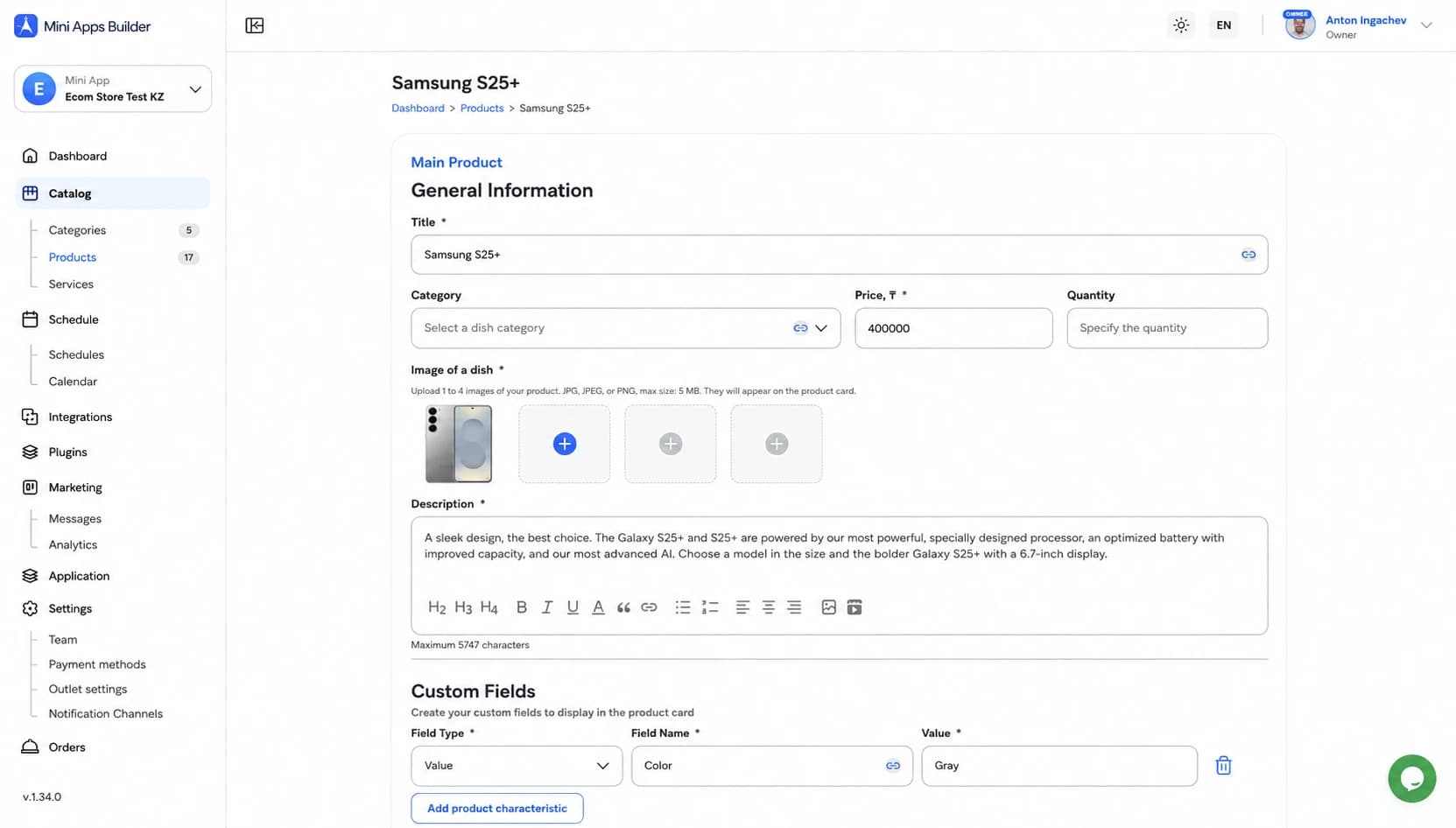Insert a numbered list
This screenshot has height=828, width=1456.
710,607
